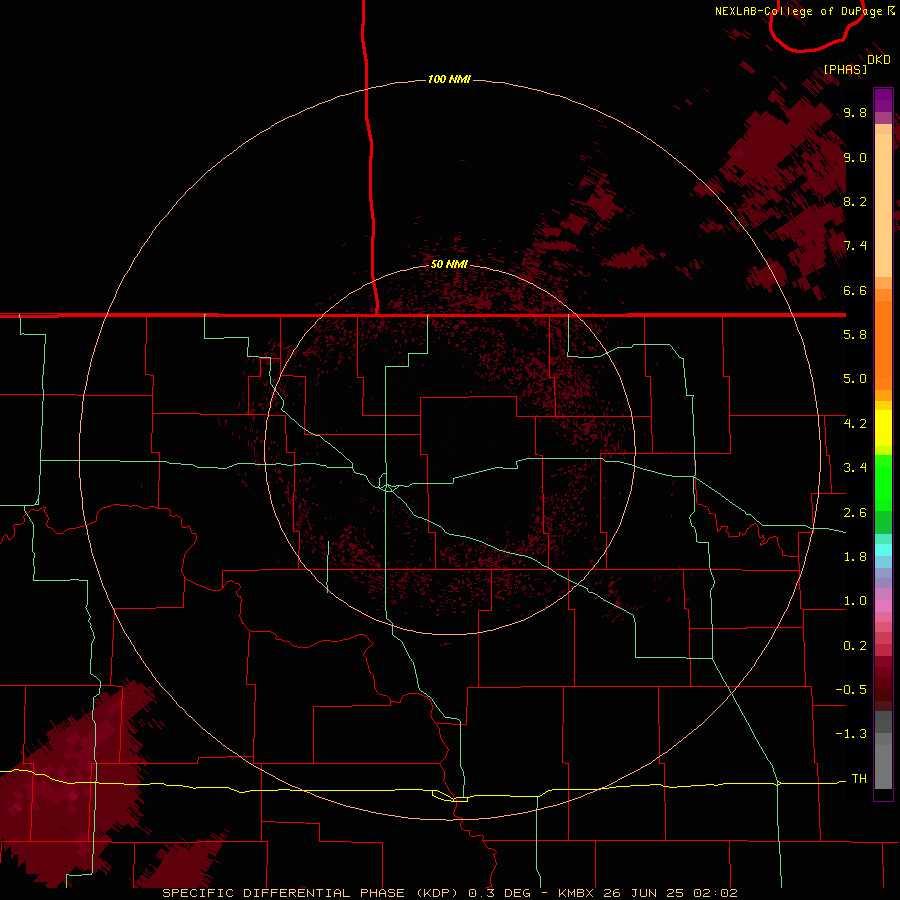Viewport: 900px width, 900px height.
Task: Click the 'TH' threshold label
Action: coord(859,779)
